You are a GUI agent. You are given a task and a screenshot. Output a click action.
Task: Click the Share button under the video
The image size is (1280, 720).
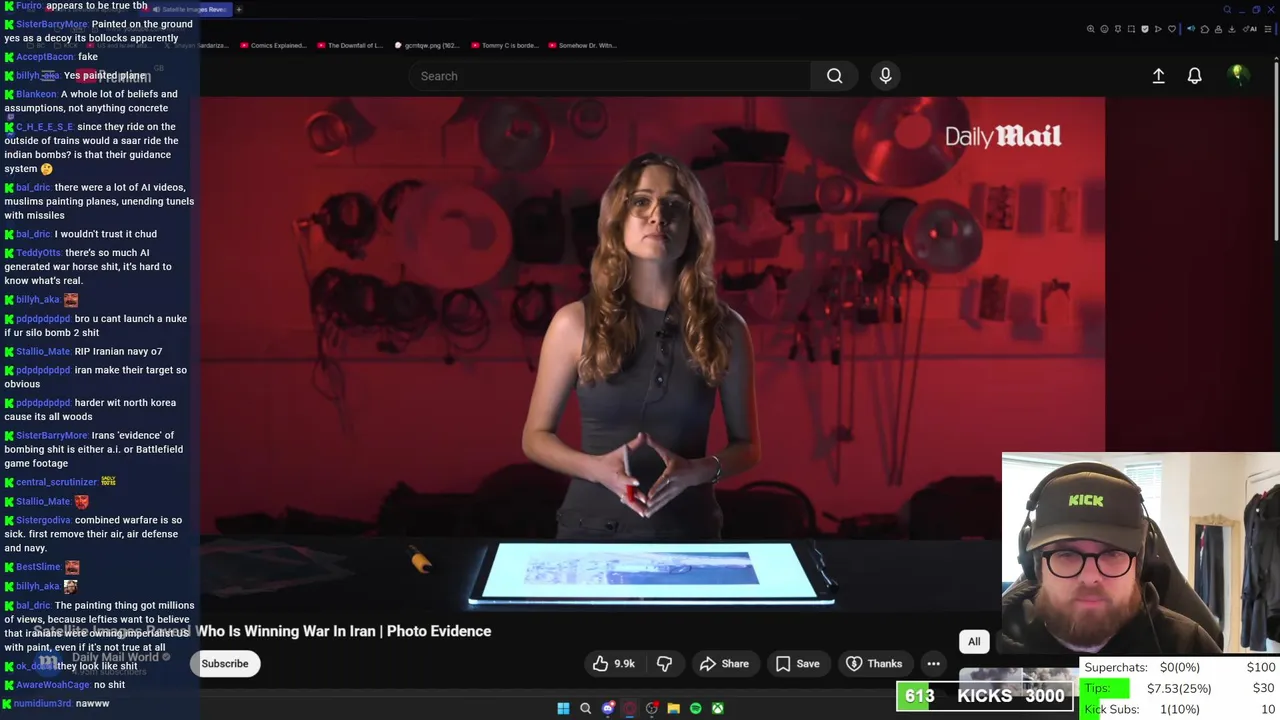(x=724, y=663)
